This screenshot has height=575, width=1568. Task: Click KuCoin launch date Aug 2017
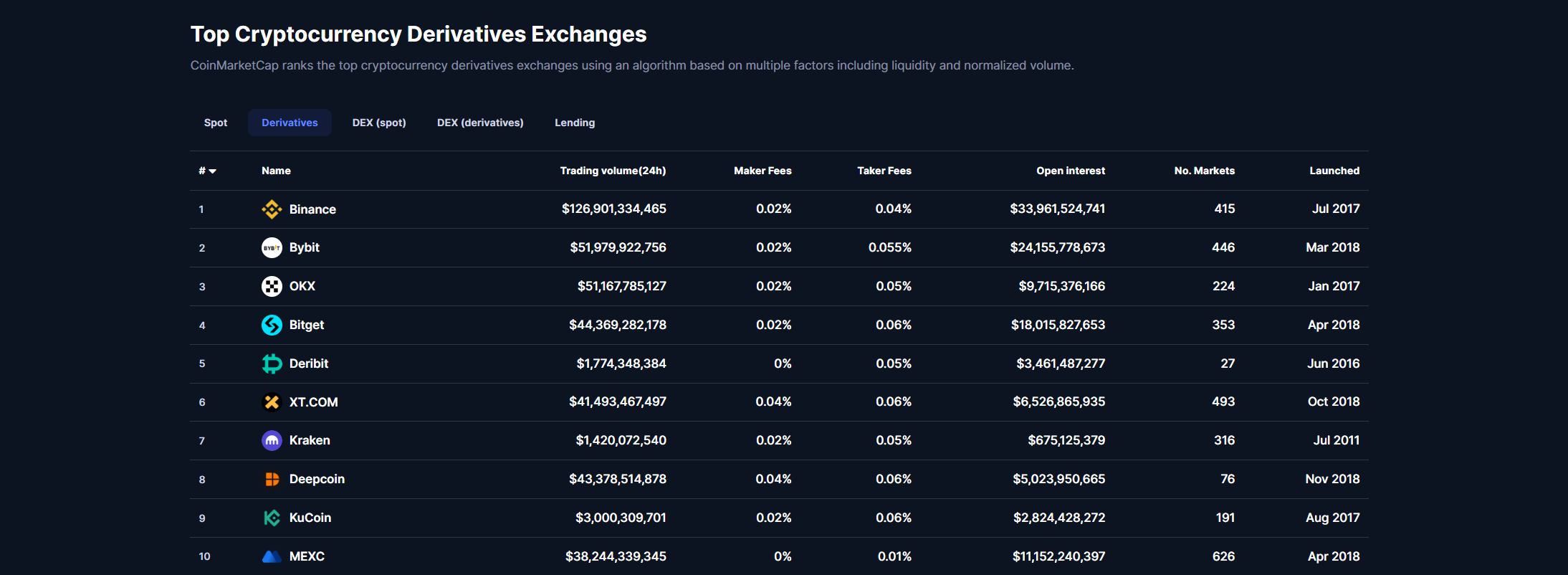pyautogui.click(x=1332, y=518)
